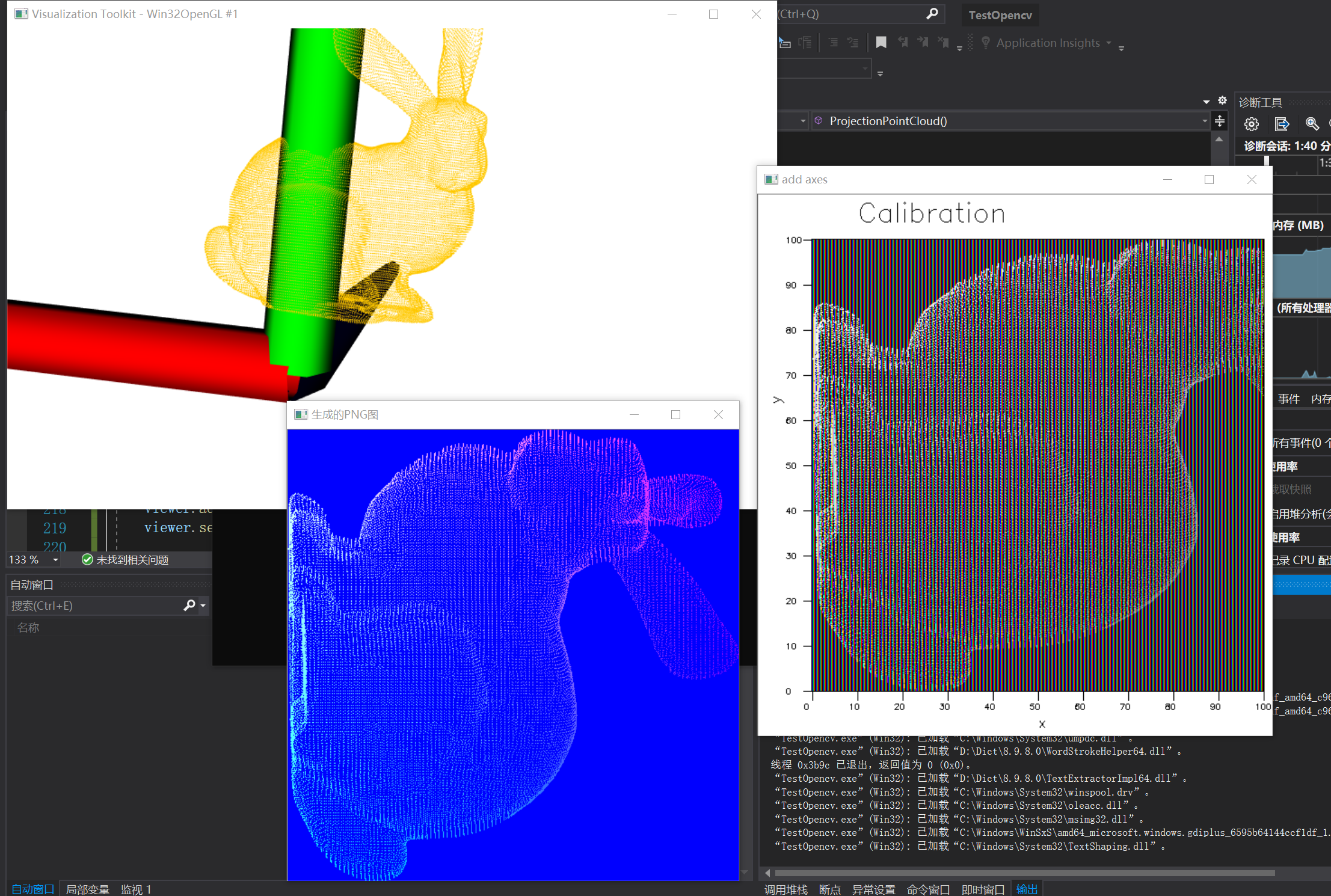1331x896 pixels.
Task: Open the 133% zoom level dropdown
Action: click(x=55, y=559)
